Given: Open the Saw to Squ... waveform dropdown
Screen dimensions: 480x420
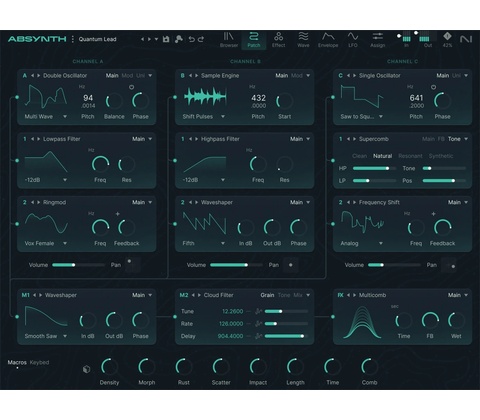Looking at the screenshot, I should (x=362, y=117).
